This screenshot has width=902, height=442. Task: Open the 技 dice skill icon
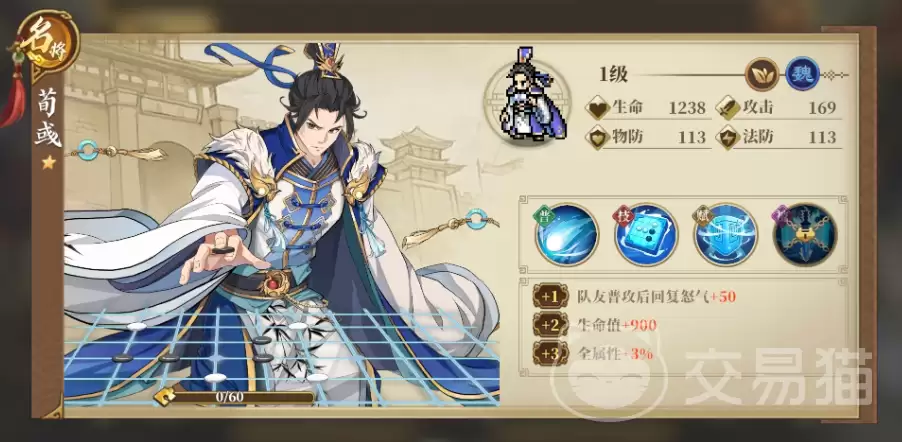645,235
